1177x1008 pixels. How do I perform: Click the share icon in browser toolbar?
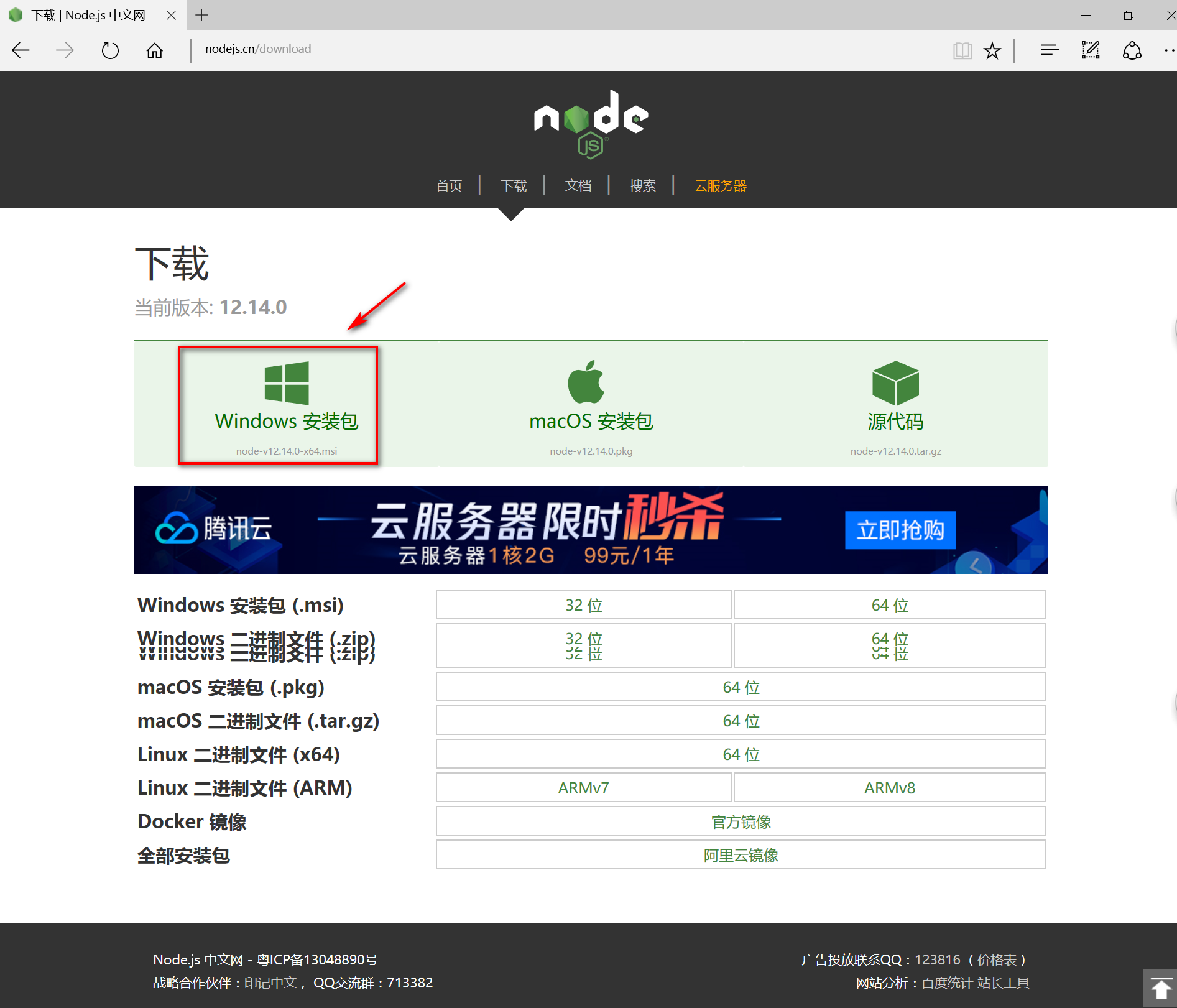click(1132, 50)
